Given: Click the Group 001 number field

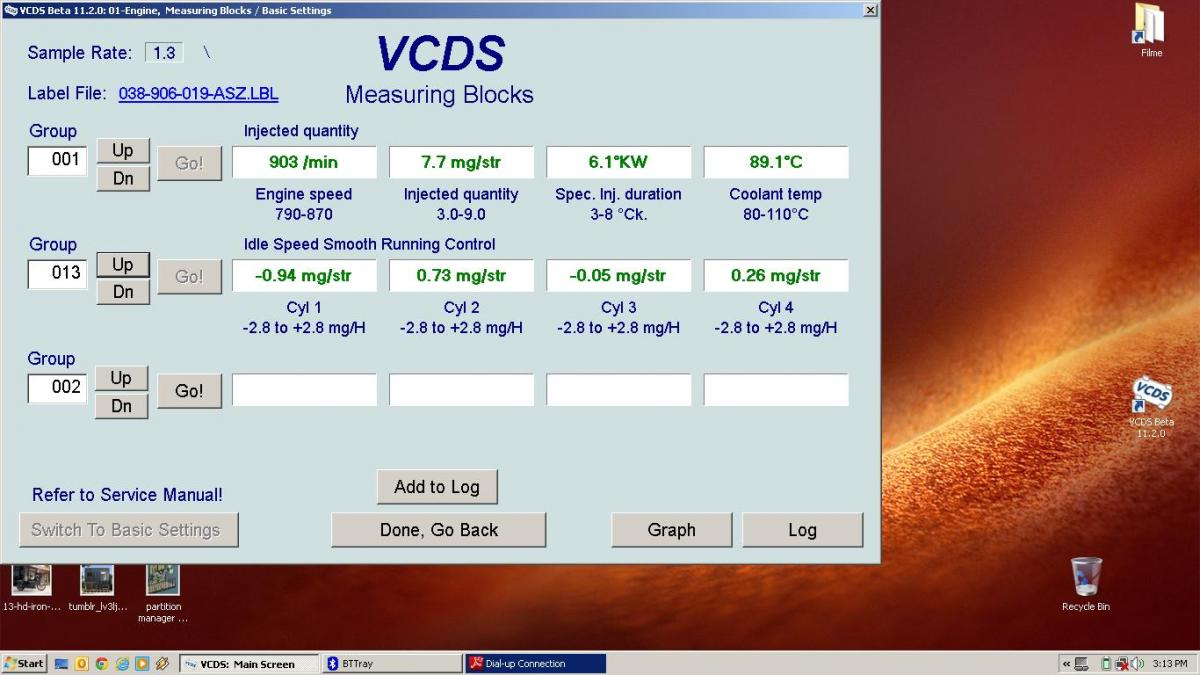Looking at the screenshot, I should (57, 159).
